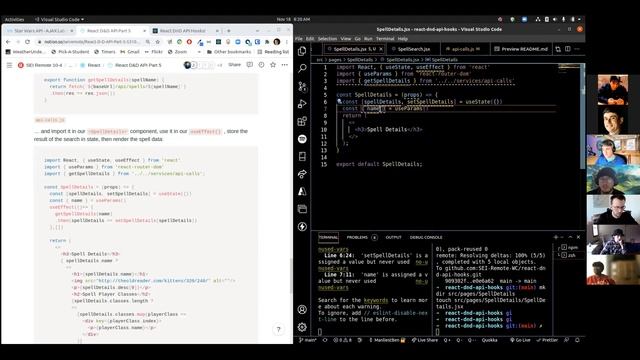Click Go Live in the status bar

click(x=520, y=340)
